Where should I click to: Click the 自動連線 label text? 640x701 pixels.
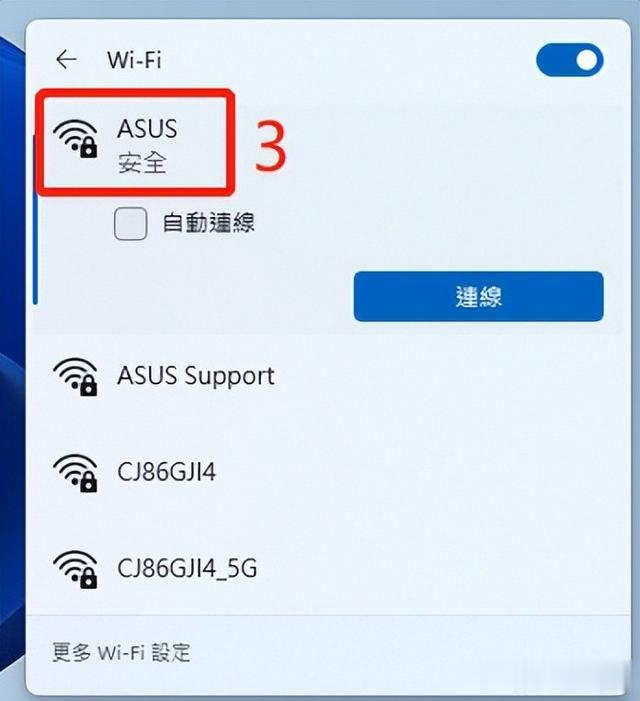click(208, 223)
